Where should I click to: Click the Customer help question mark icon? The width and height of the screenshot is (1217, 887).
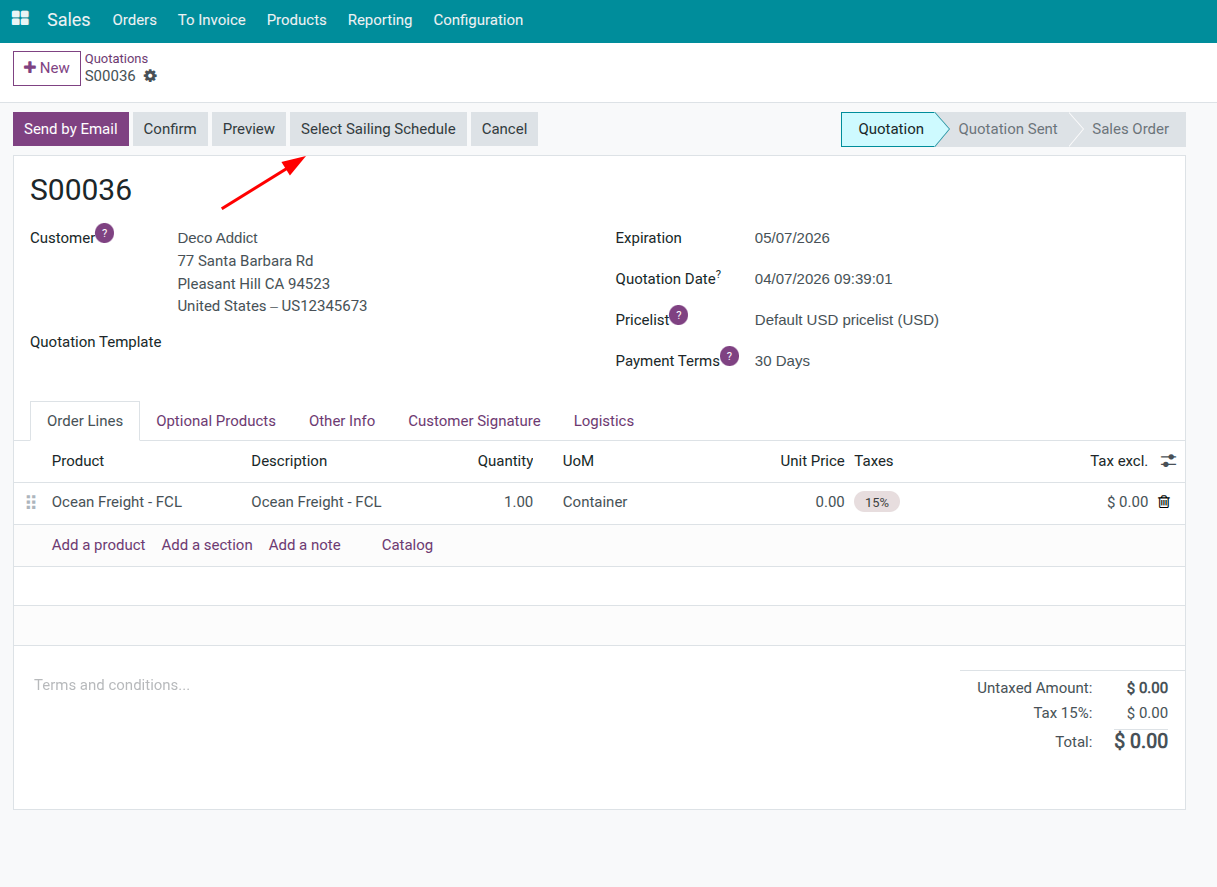pos(104,233)
